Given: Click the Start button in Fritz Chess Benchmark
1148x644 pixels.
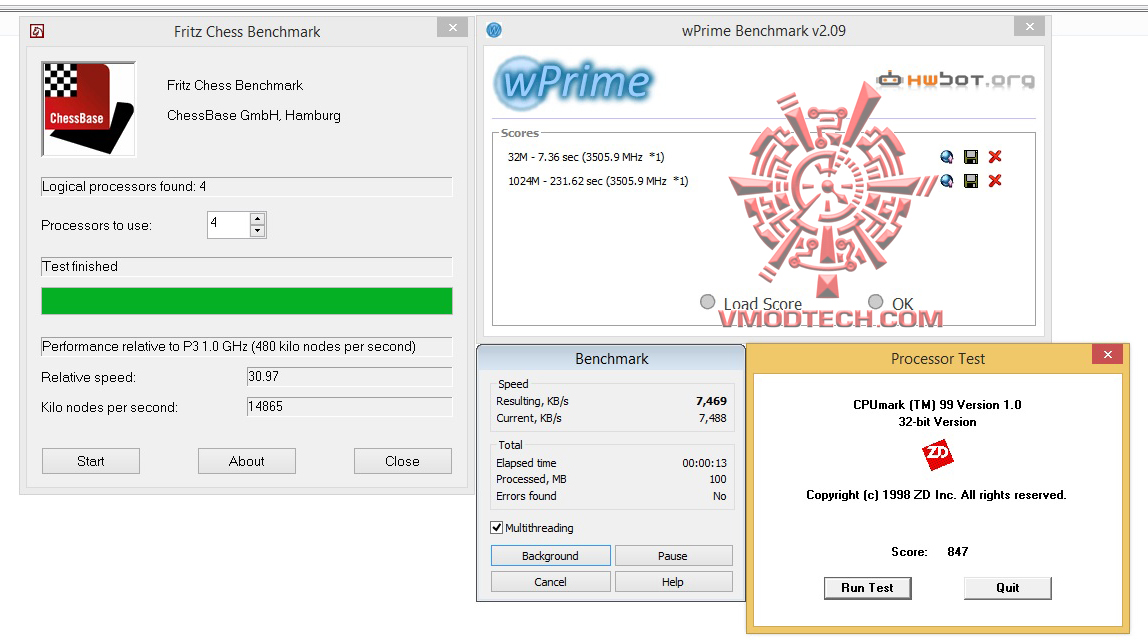Looking at the screenshot, I should click(x=91, y=461).
